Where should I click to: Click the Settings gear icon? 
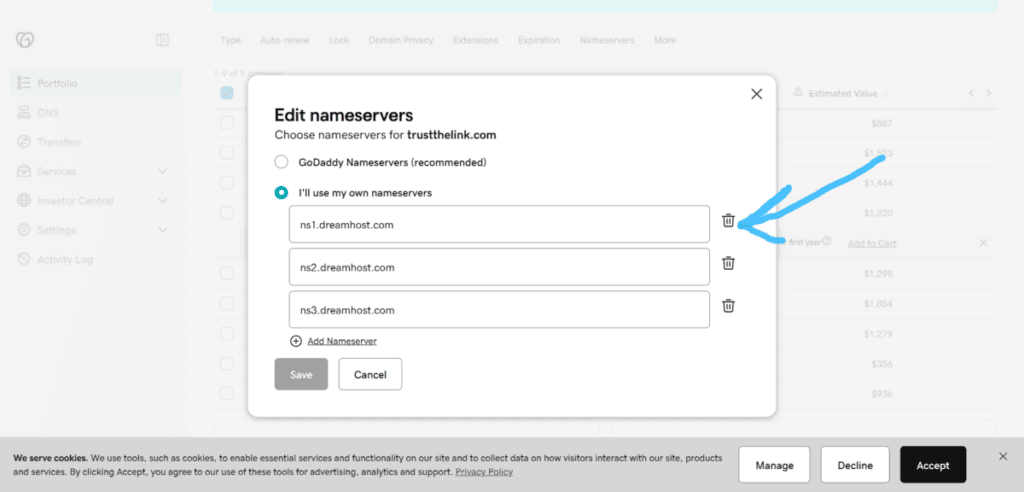coord(24,230)
